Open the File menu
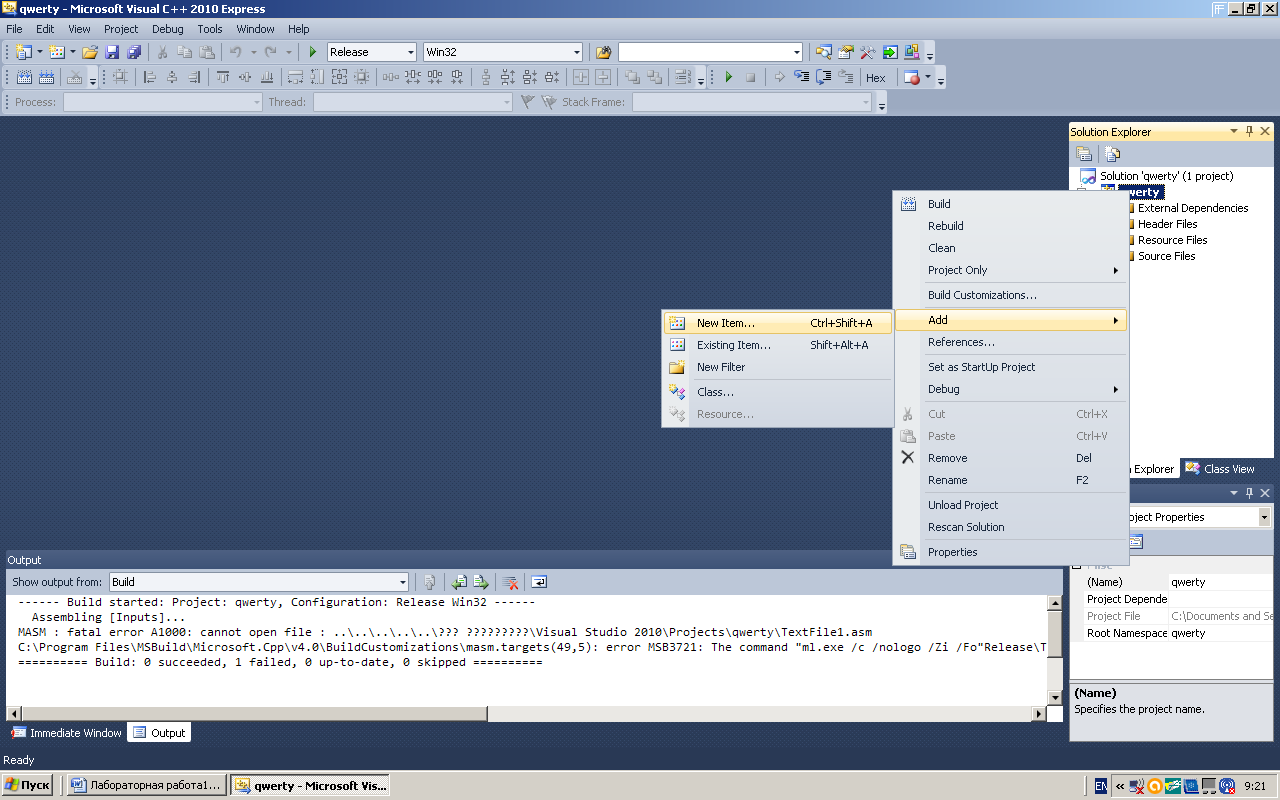The width and height of the screenshot is (1280, 800). [14, 29]
